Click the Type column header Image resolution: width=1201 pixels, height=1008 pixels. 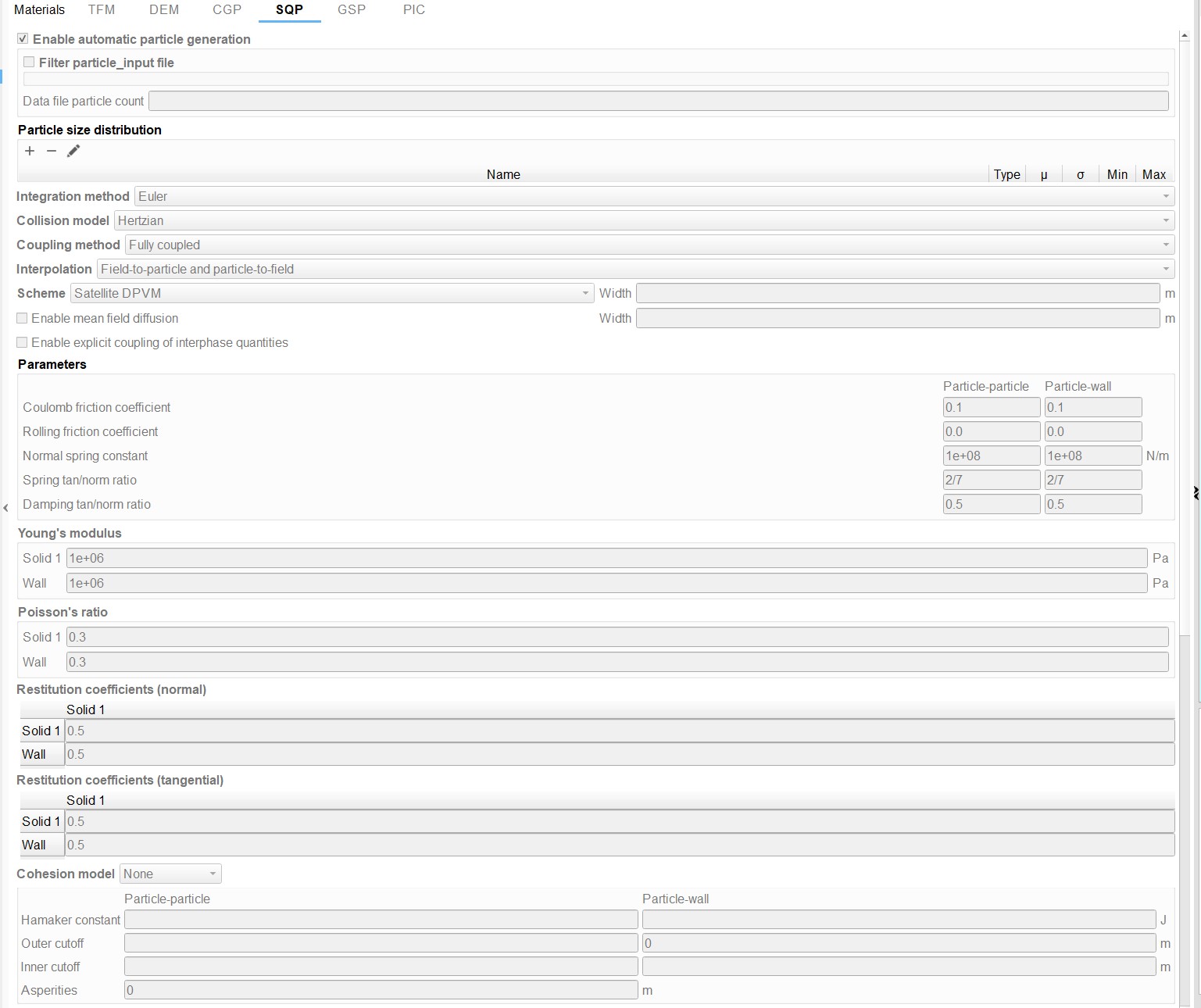[1006, 174]
